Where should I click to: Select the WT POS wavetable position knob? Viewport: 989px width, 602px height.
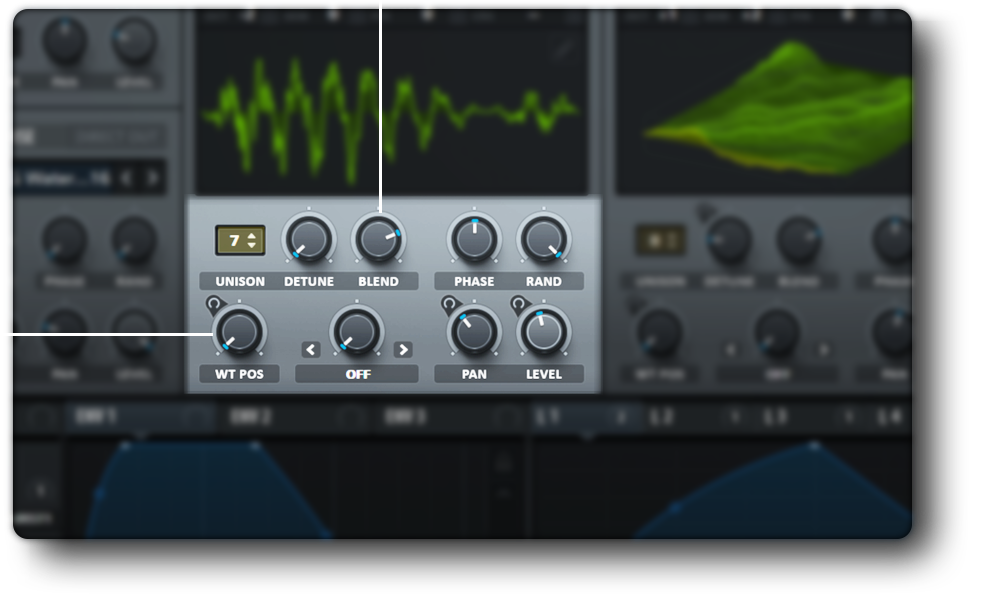tap(239, 331)
